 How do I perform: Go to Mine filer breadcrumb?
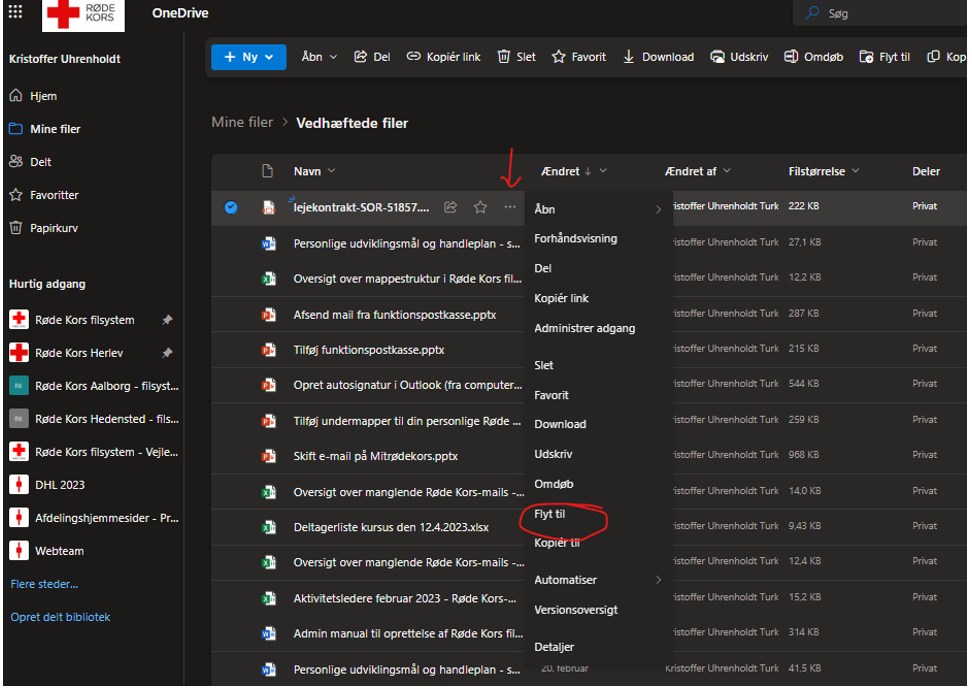pyautogui.click(x=242, y=122)
